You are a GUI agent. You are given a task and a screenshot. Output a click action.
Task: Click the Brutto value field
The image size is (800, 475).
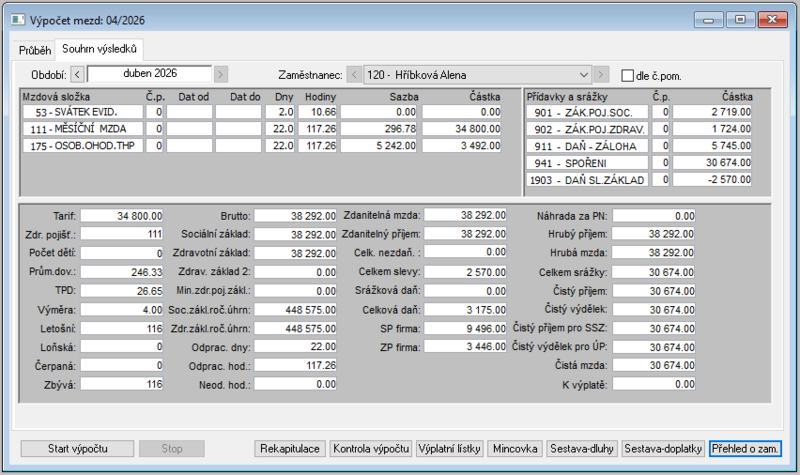point(295,216)
